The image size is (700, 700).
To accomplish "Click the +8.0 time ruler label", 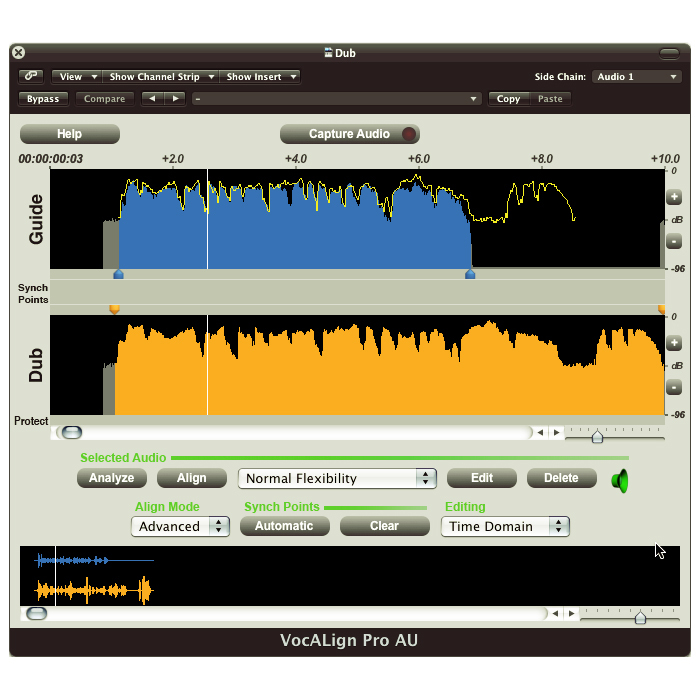I will tap(542, 159).
